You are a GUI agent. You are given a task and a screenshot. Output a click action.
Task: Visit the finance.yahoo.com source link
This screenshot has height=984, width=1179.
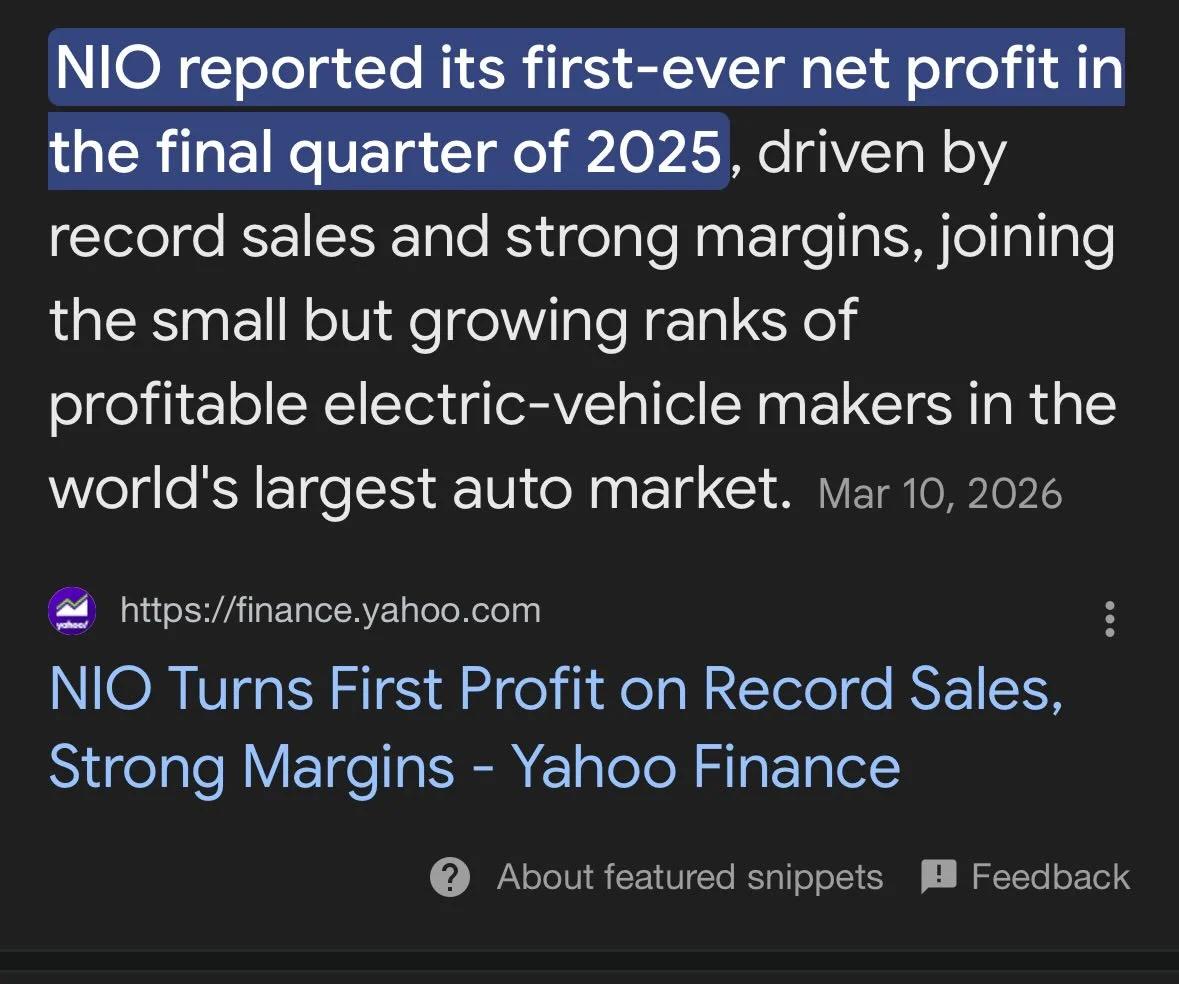329,611
